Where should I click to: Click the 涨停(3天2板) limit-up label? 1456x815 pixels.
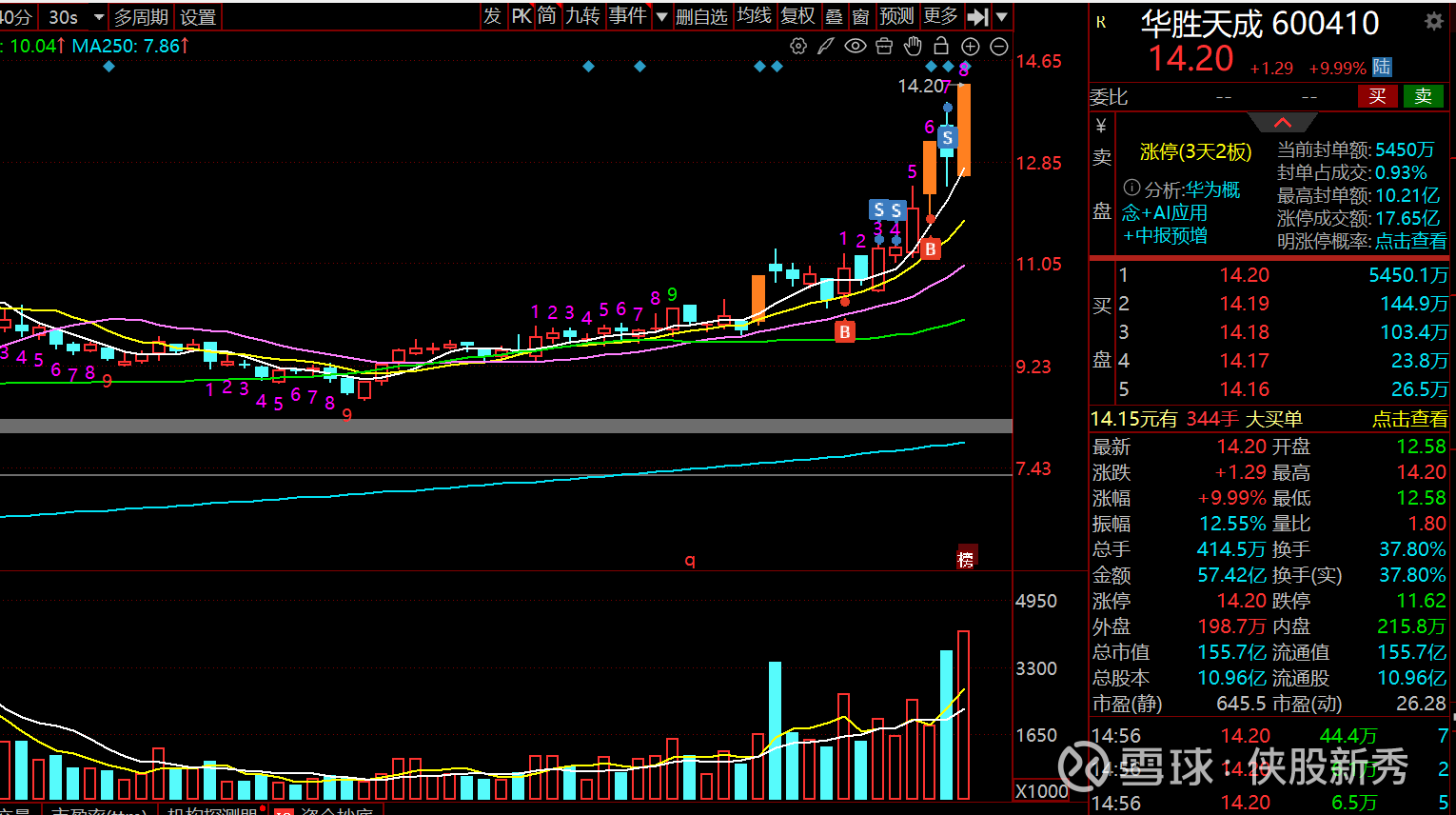tap(1195, 152)
